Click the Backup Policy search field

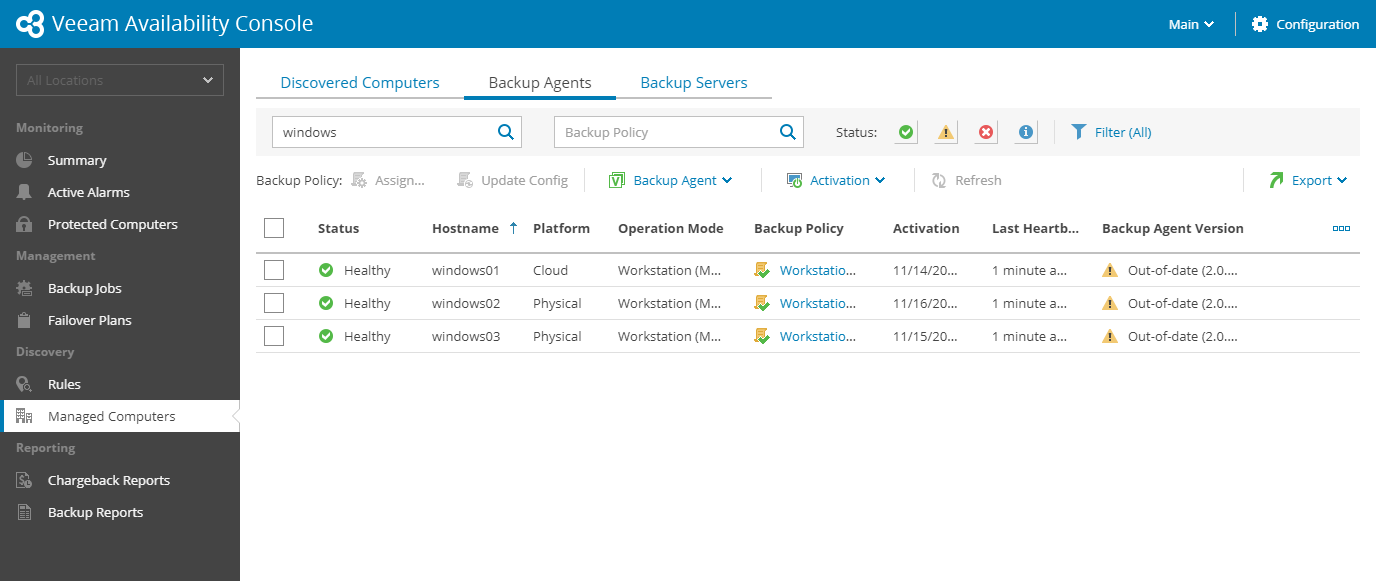[x=665, y=132]
